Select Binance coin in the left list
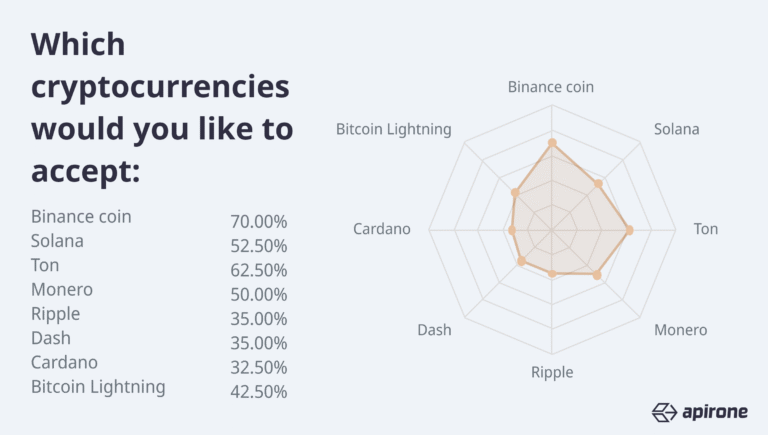This screenshot has height=435, width=768. (81, 216)
